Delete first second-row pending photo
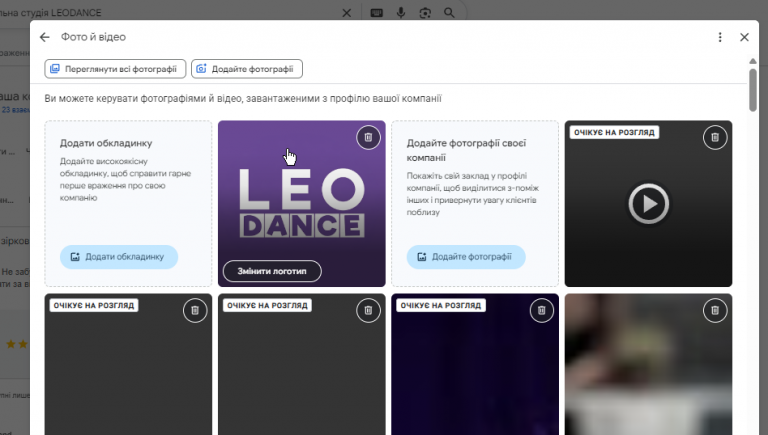 click(195, 311)
